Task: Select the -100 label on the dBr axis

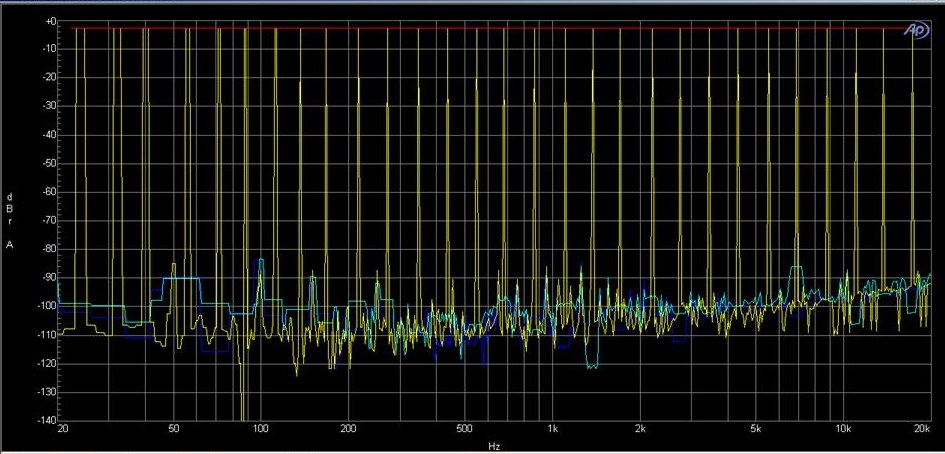Action: click(48, 306)
